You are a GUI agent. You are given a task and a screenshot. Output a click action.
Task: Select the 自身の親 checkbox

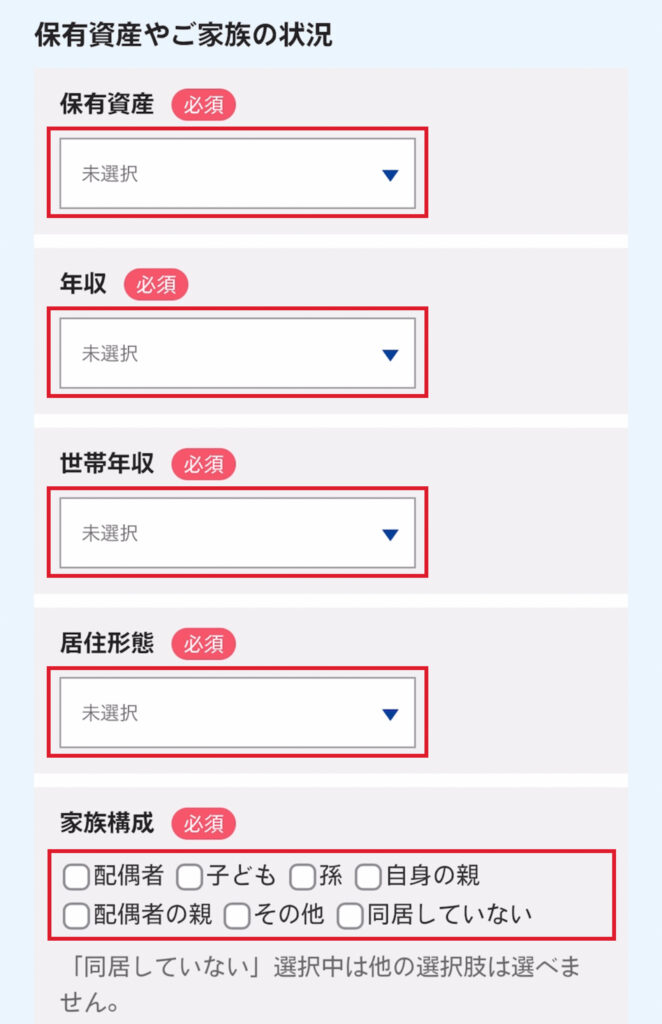click(x=368, y=877)
